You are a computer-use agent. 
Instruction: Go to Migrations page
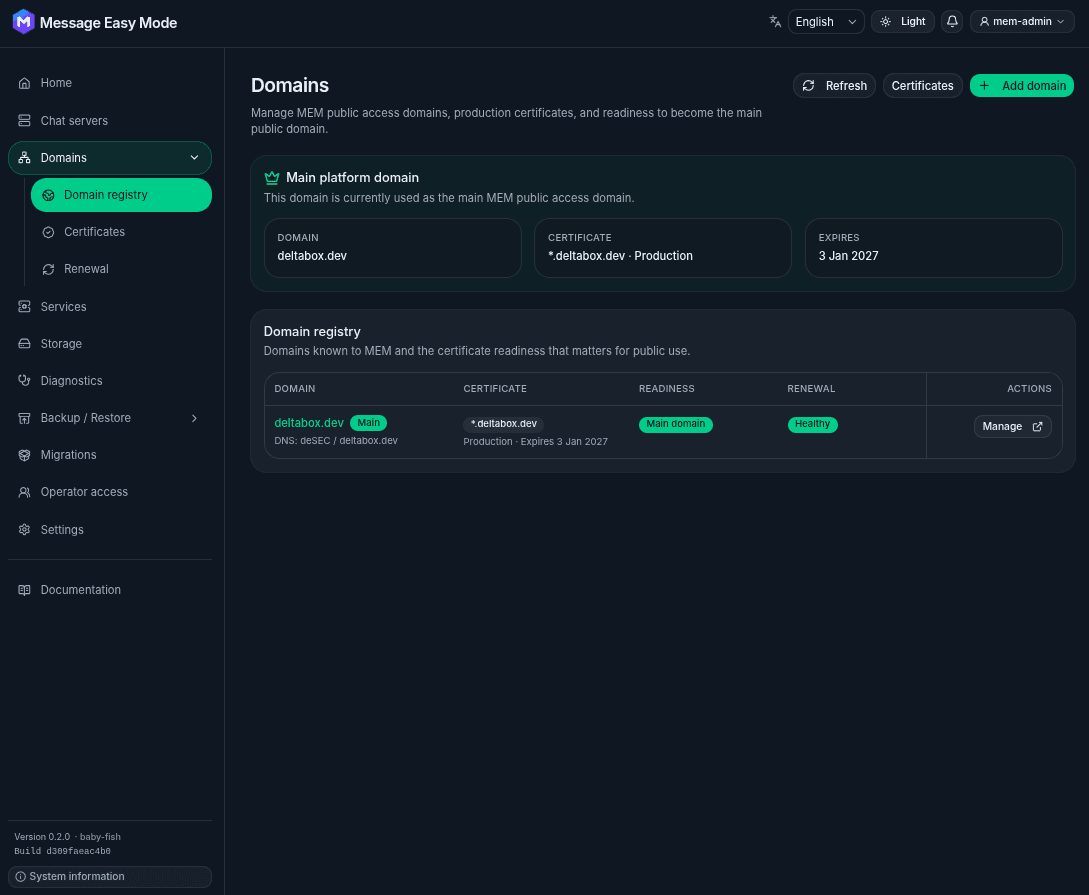pyautogui.click(x=110, y=455)
